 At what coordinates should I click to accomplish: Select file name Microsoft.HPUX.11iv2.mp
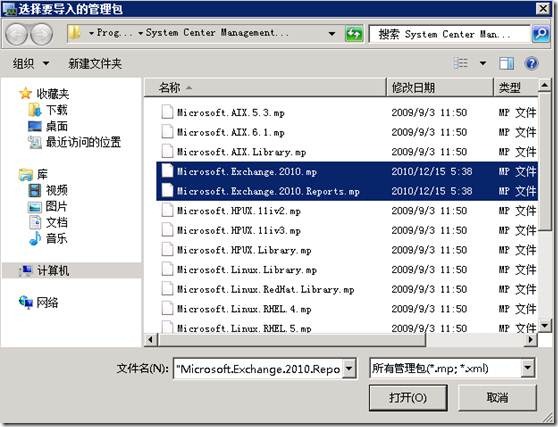(239, 211)
